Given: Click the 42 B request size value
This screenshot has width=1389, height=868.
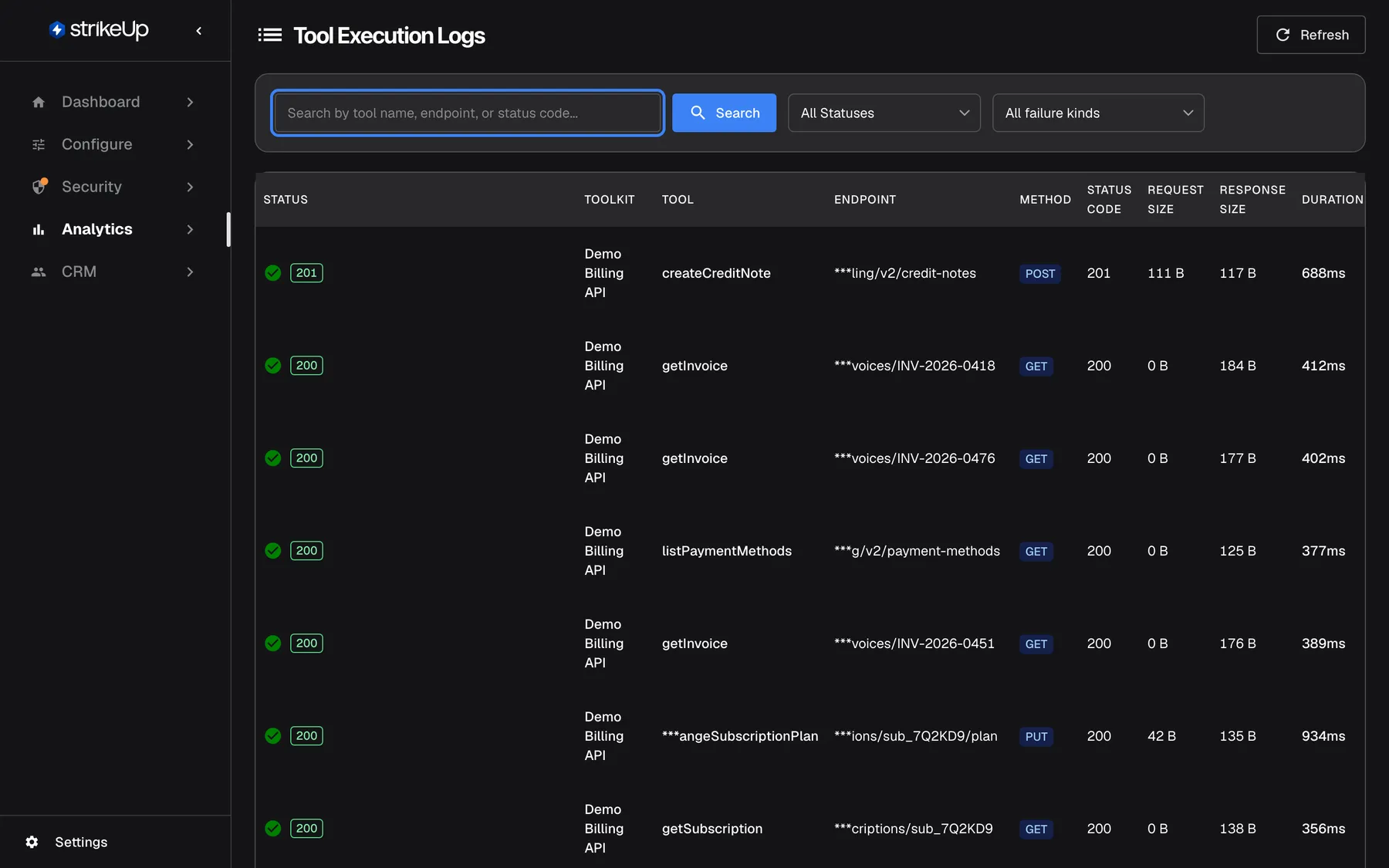Looking at the screenshot, I should [1161, 736].
